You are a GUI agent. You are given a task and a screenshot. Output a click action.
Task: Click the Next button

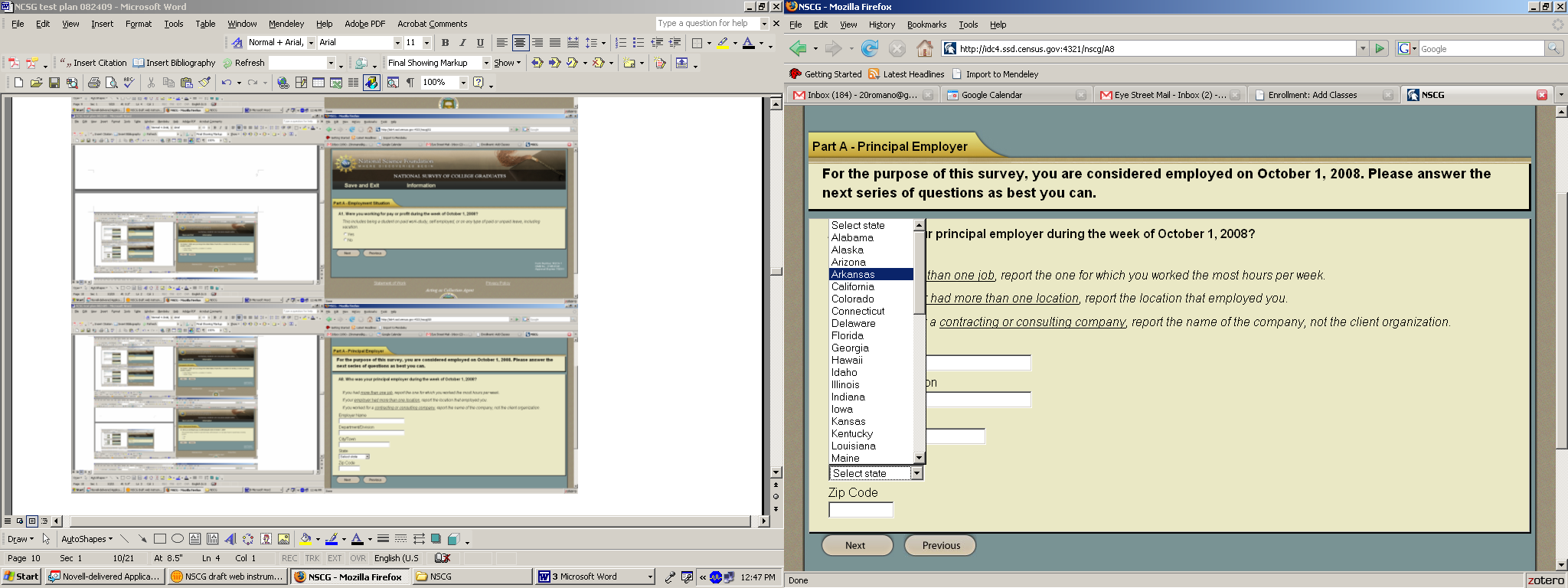[856, 545]
